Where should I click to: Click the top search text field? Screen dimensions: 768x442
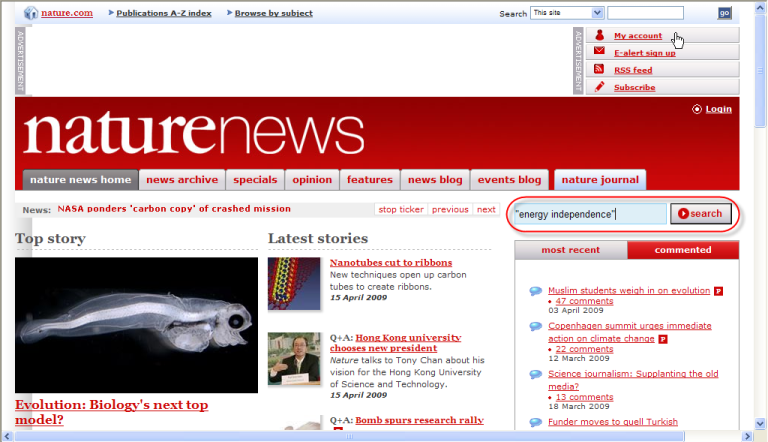(645, 13)
